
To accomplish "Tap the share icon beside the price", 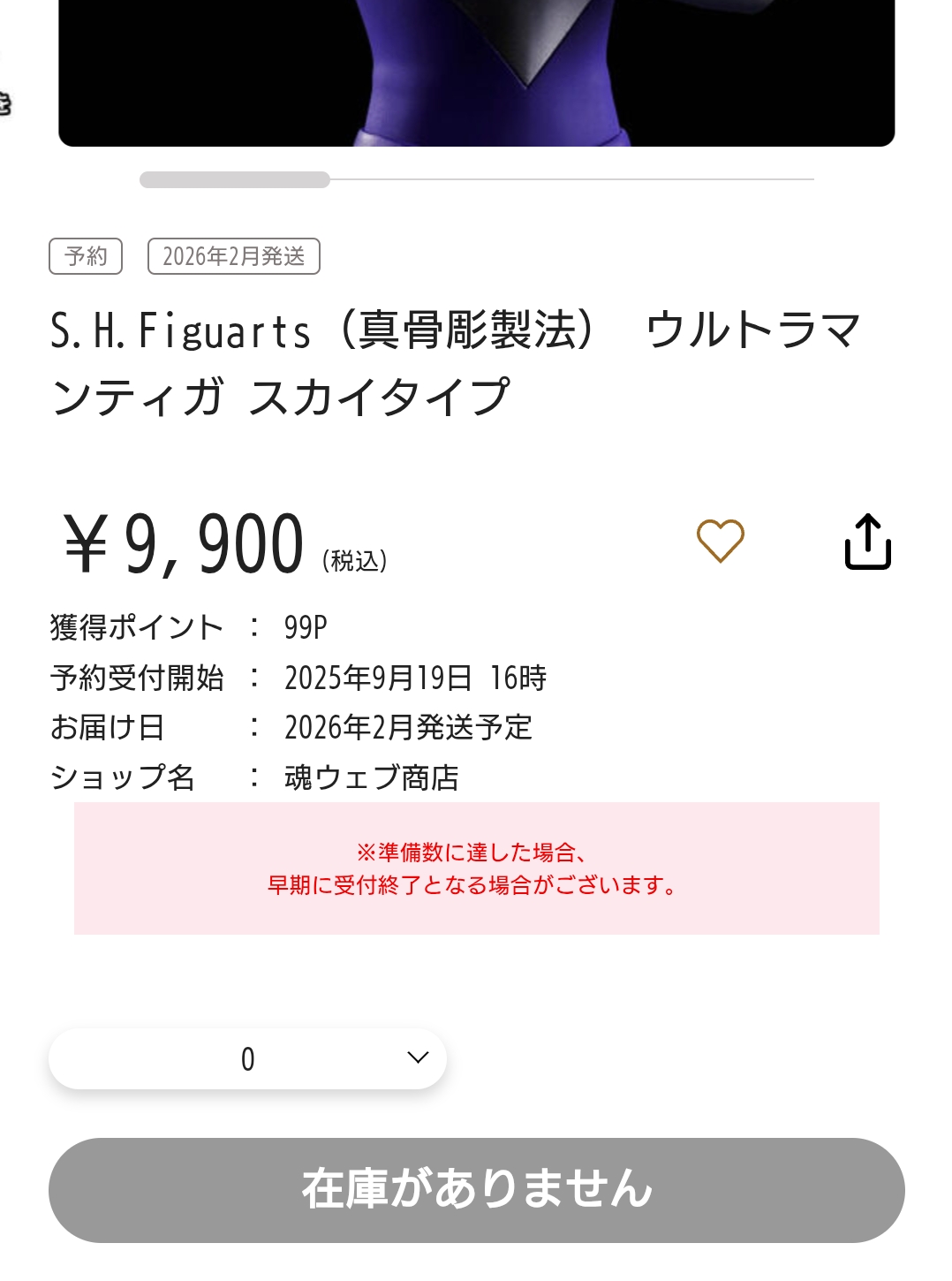I will [867, 542].
